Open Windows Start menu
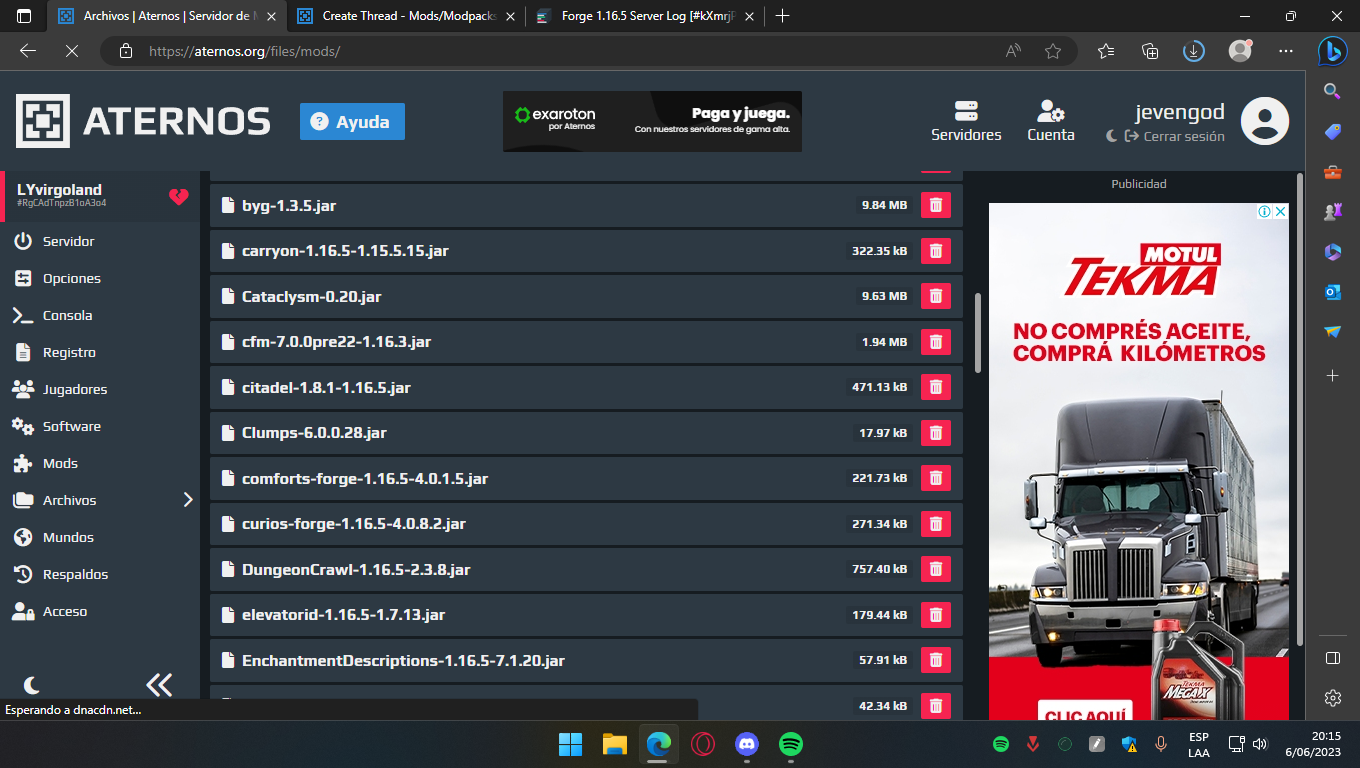This screenshot has height=768, width=1360. 570,744
